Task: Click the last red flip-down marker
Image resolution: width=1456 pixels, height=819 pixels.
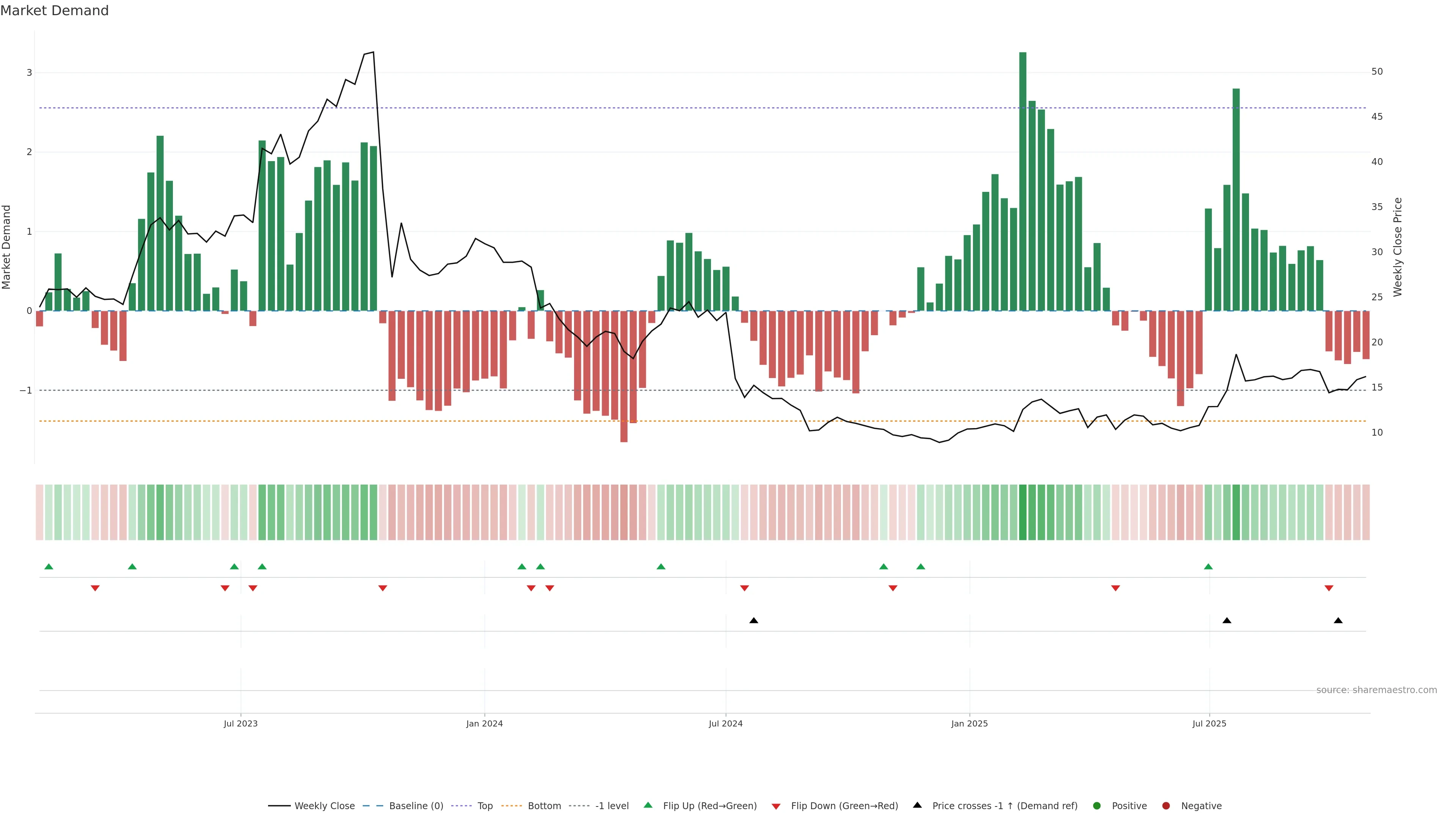Action: click(1329, 588)
